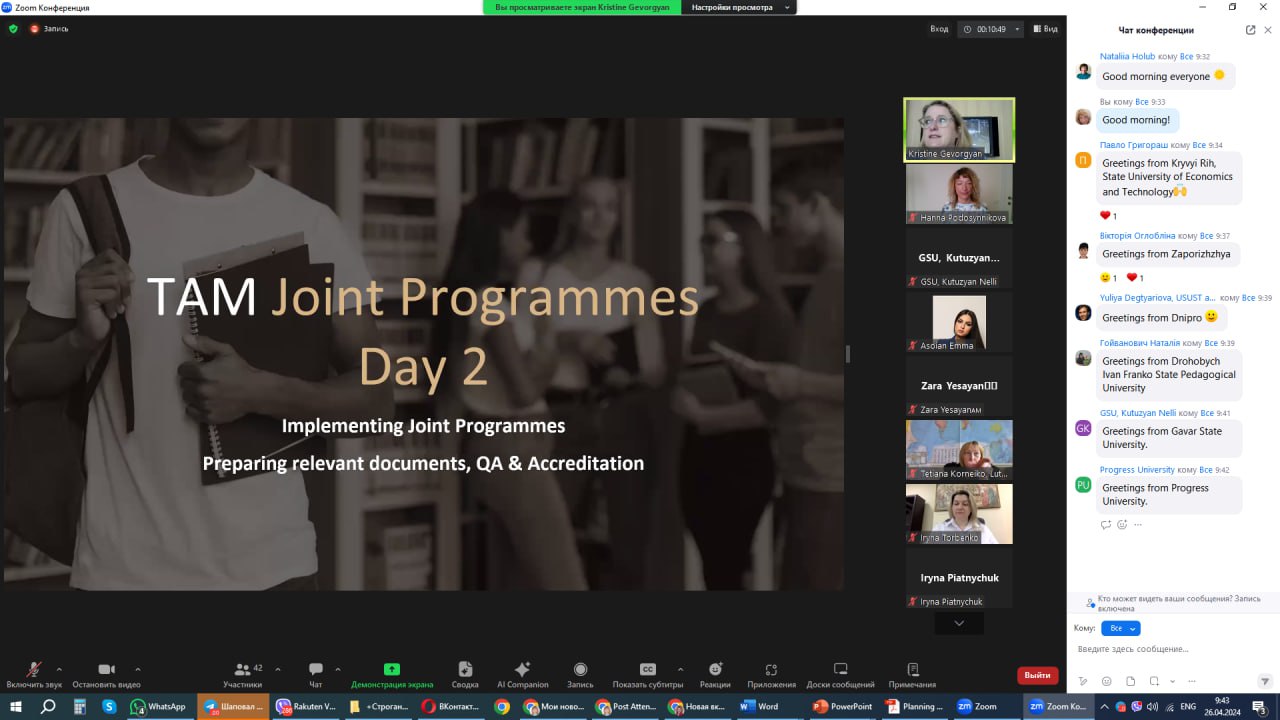The image size is (1280, 720).
Task: Pop out the conference chat window
Action: pyautogui.click(x=1250, y=30)
